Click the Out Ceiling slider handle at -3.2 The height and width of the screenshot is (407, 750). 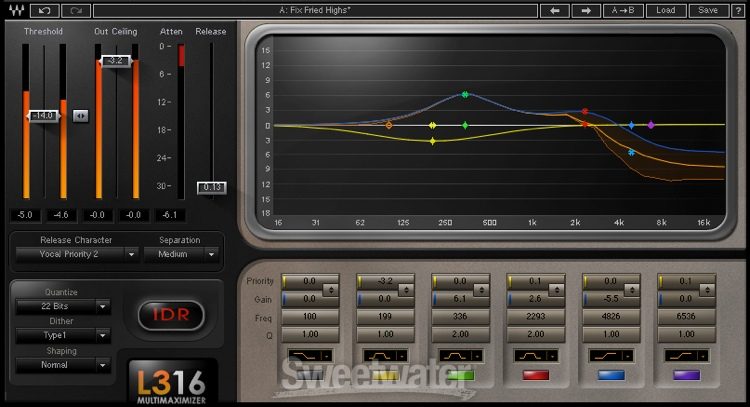click(x=116, y=61)
